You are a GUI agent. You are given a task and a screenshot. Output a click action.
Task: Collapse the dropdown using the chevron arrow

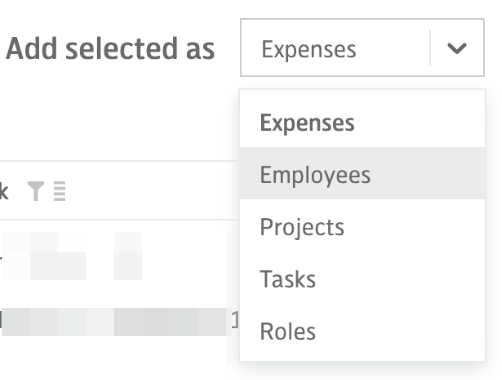point(456,48)
